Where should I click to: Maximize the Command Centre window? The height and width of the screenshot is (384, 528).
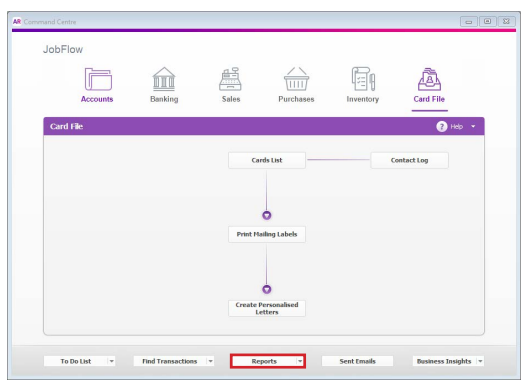(487, 22)
